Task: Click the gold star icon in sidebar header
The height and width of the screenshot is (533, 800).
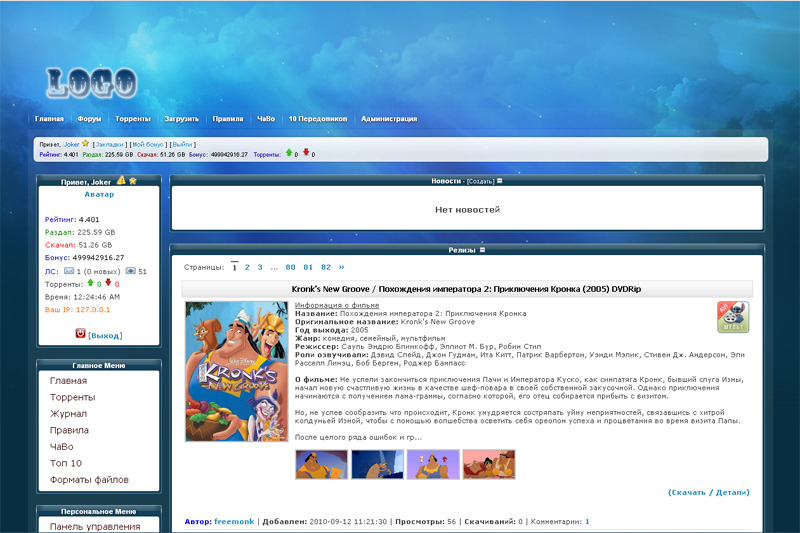Action: click(x=133, y=181)
